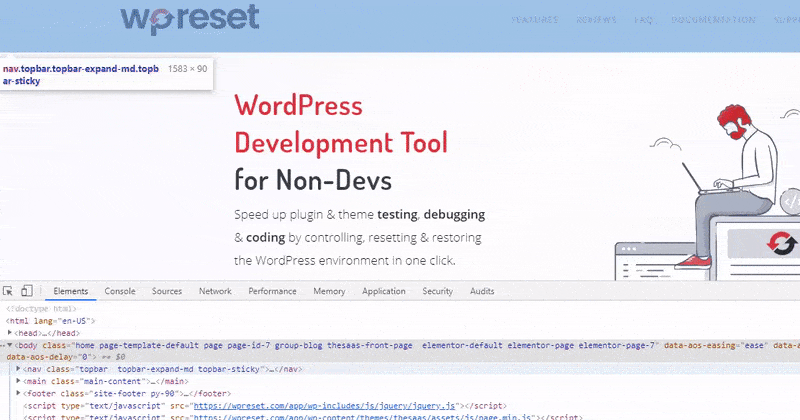This screenshot has height=420, width=800.
Task: Open the Network tab
Action: click(215, 291)
